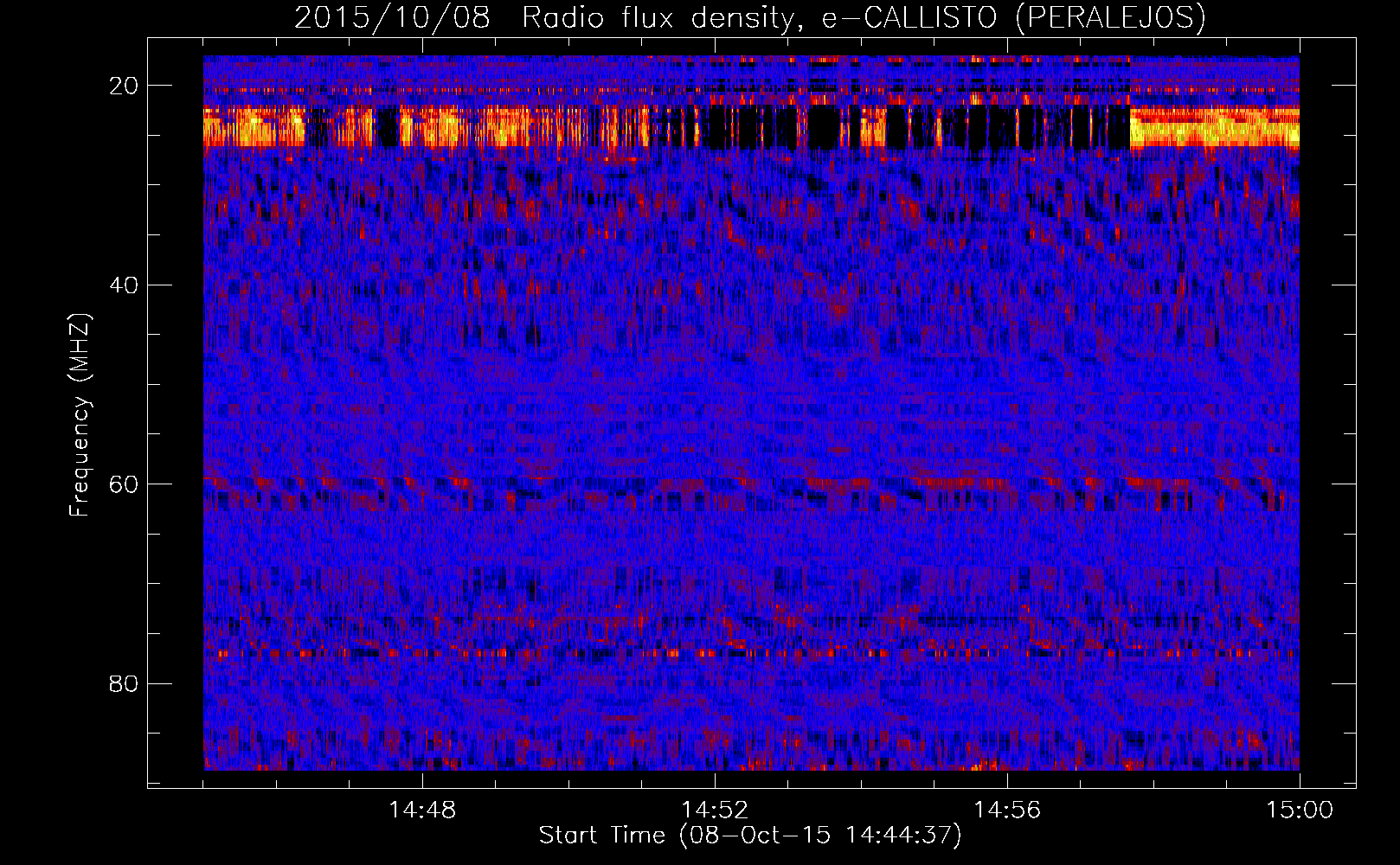Viewport: 1400px width, 865px height.
Task: Click the 20 MHz frequency tick label
Action: [125, 86]
